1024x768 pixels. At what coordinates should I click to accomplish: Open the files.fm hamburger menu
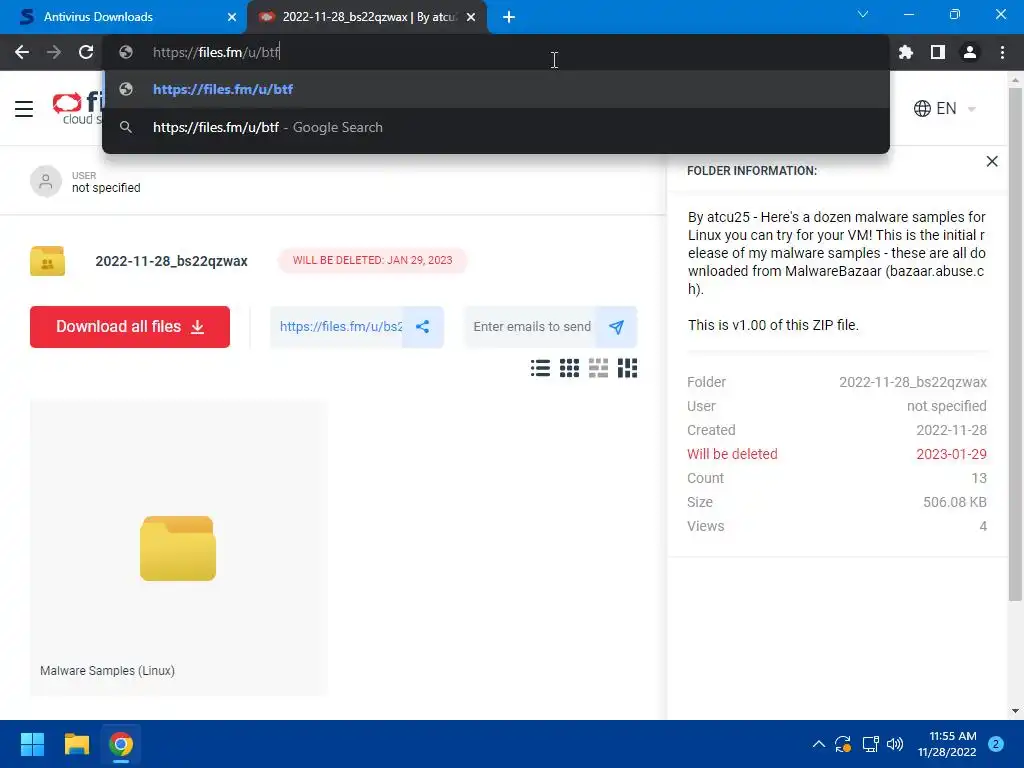coord(24,108)
